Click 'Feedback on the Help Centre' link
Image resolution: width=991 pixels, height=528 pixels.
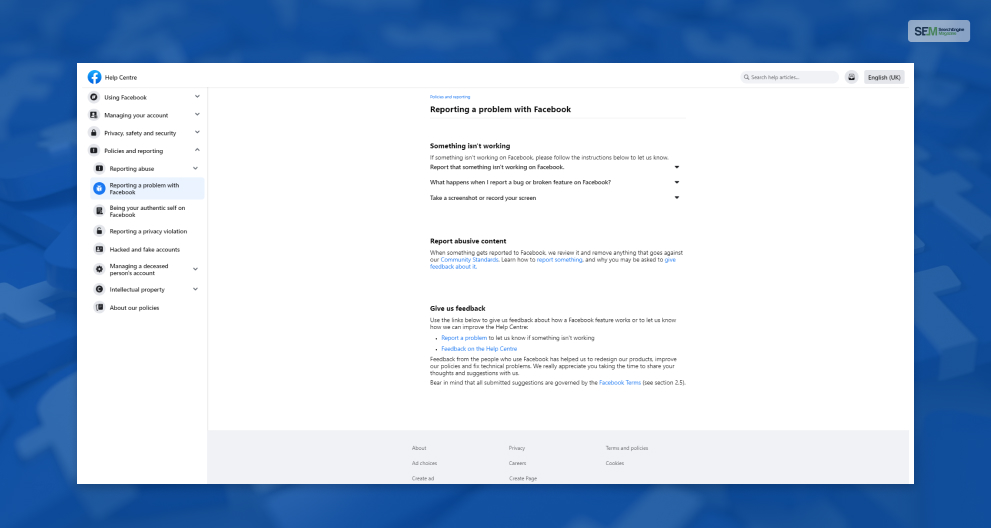click(479, 348)
